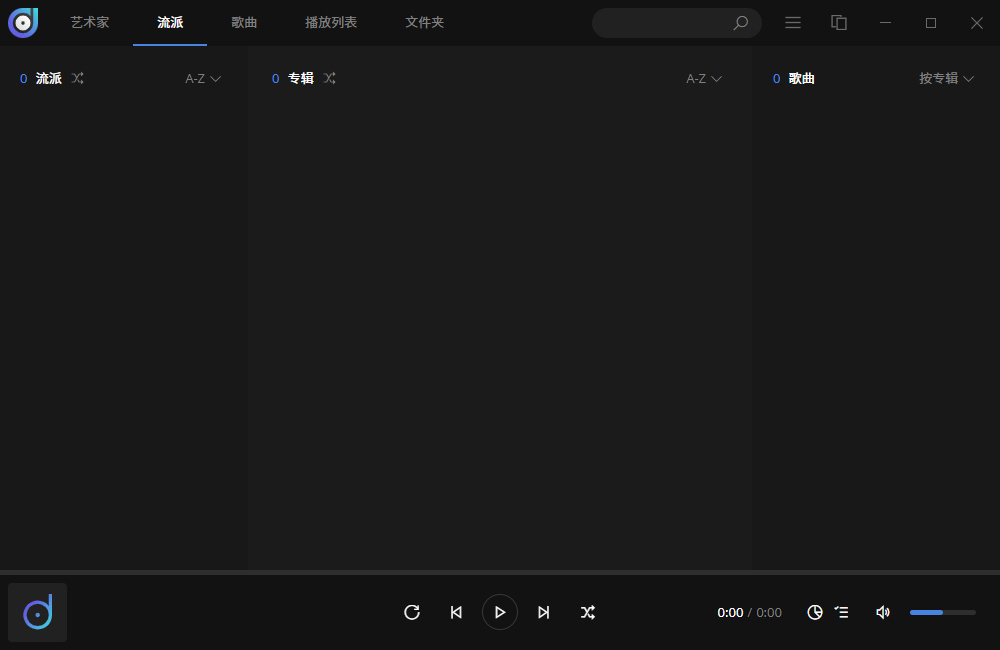The image size is (1000, 650).
Task: Close the music player window
Action: coord(976,23)
